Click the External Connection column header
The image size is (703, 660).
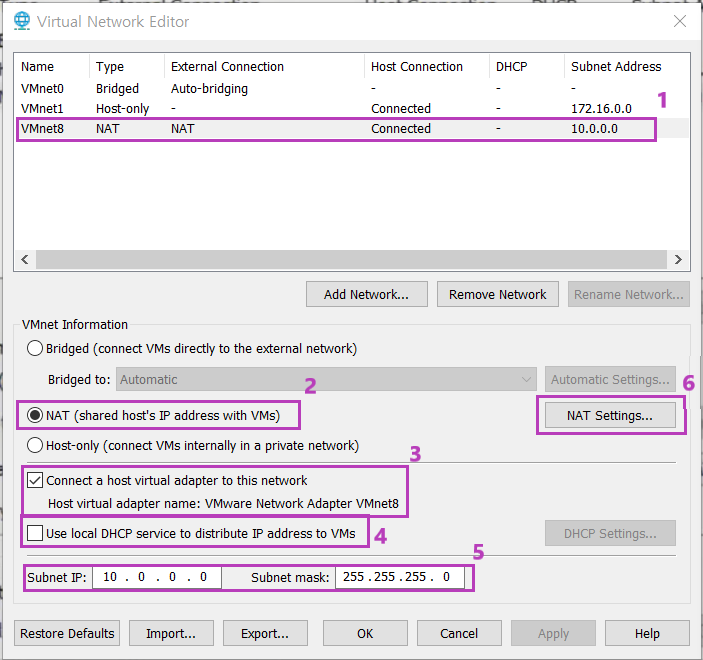point(265,66)
